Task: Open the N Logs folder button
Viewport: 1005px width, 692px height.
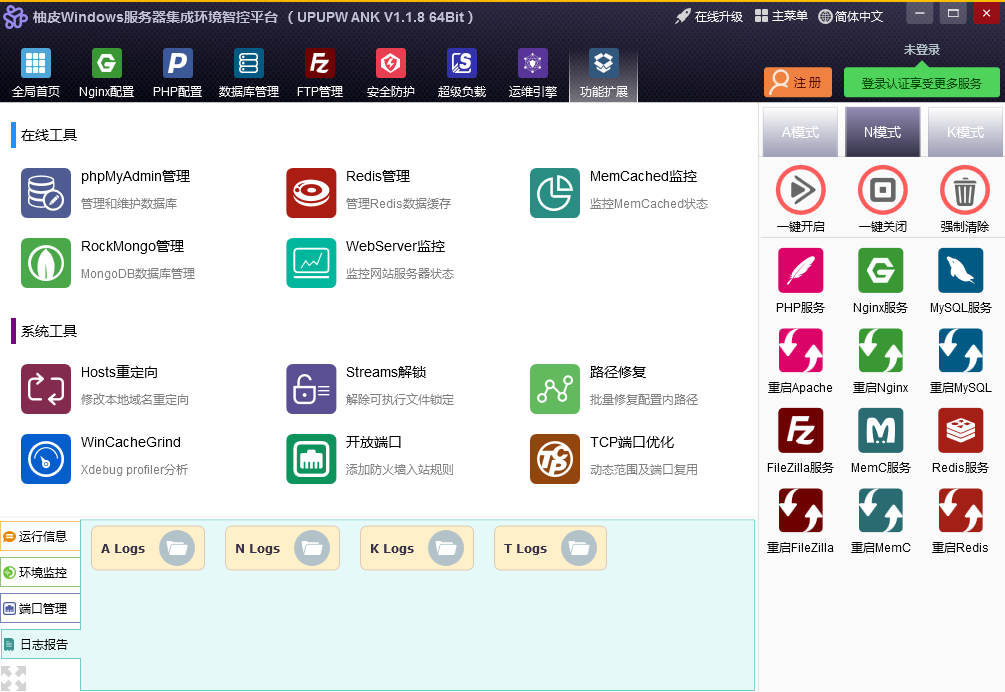Action: coord(282,548)
